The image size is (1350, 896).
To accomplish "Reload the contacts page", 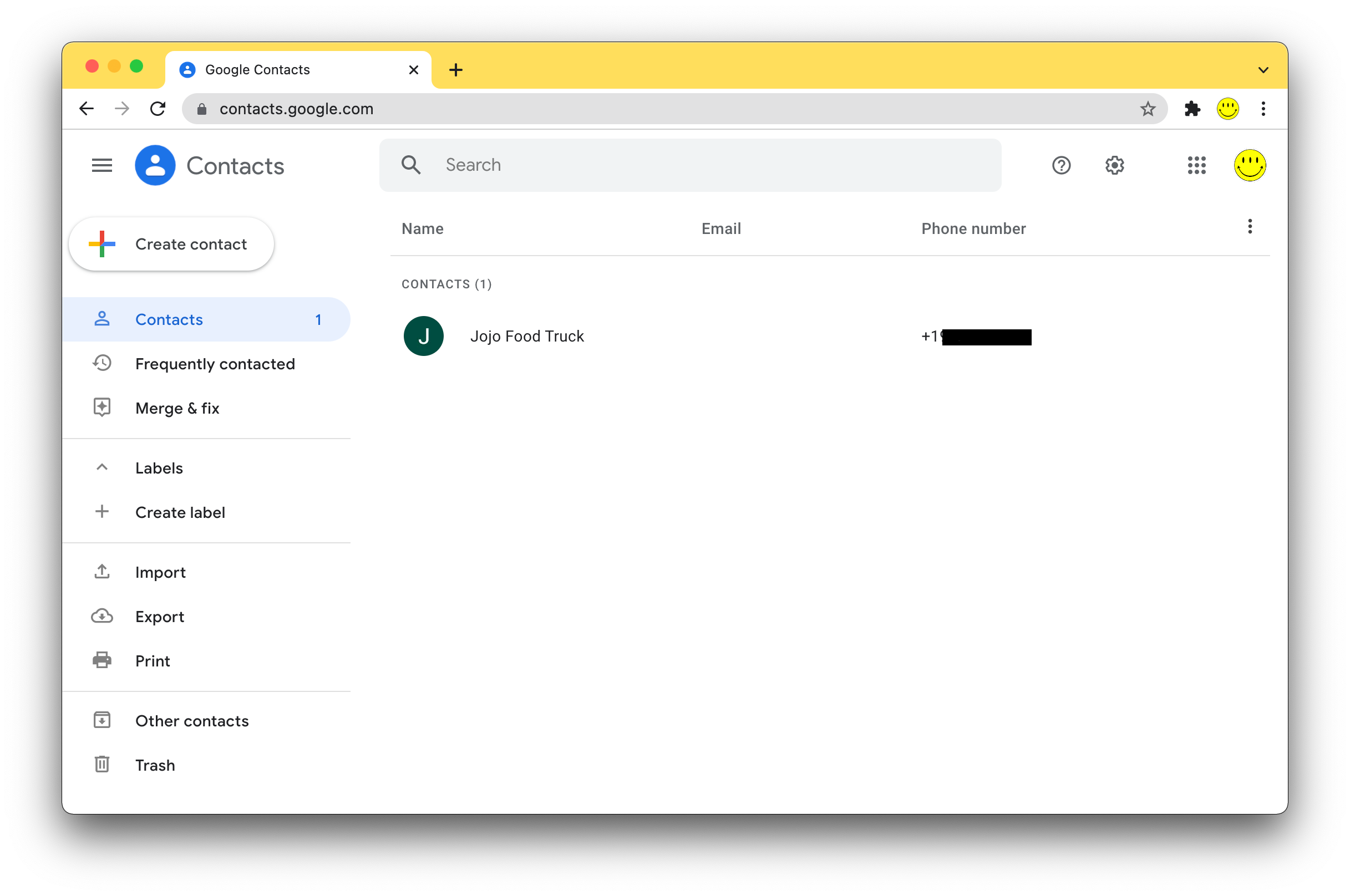I will click(x=158, y=109).
